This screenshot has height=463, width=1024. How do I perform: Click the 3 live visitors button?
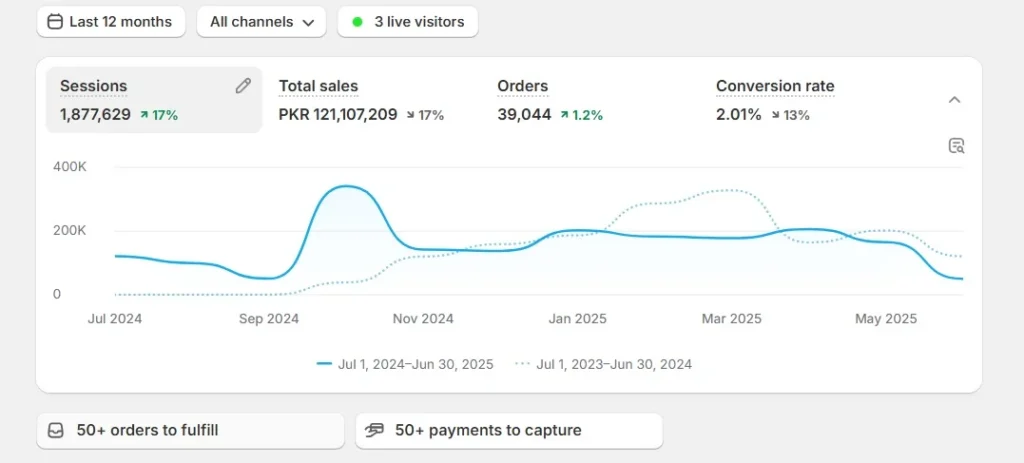pos(408,22)
